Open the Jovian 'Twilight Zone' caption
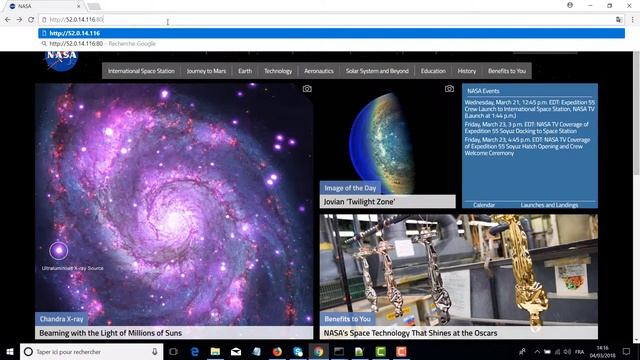This screenshot has height=360, width=640. click(387, 202)
